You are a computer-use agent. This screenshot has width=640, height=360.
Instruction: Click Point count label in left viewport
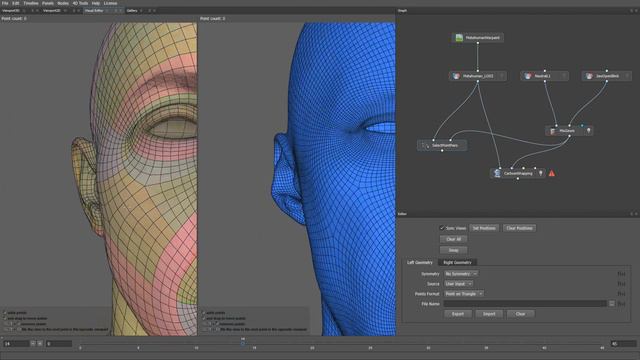click(x=14, y=19)
